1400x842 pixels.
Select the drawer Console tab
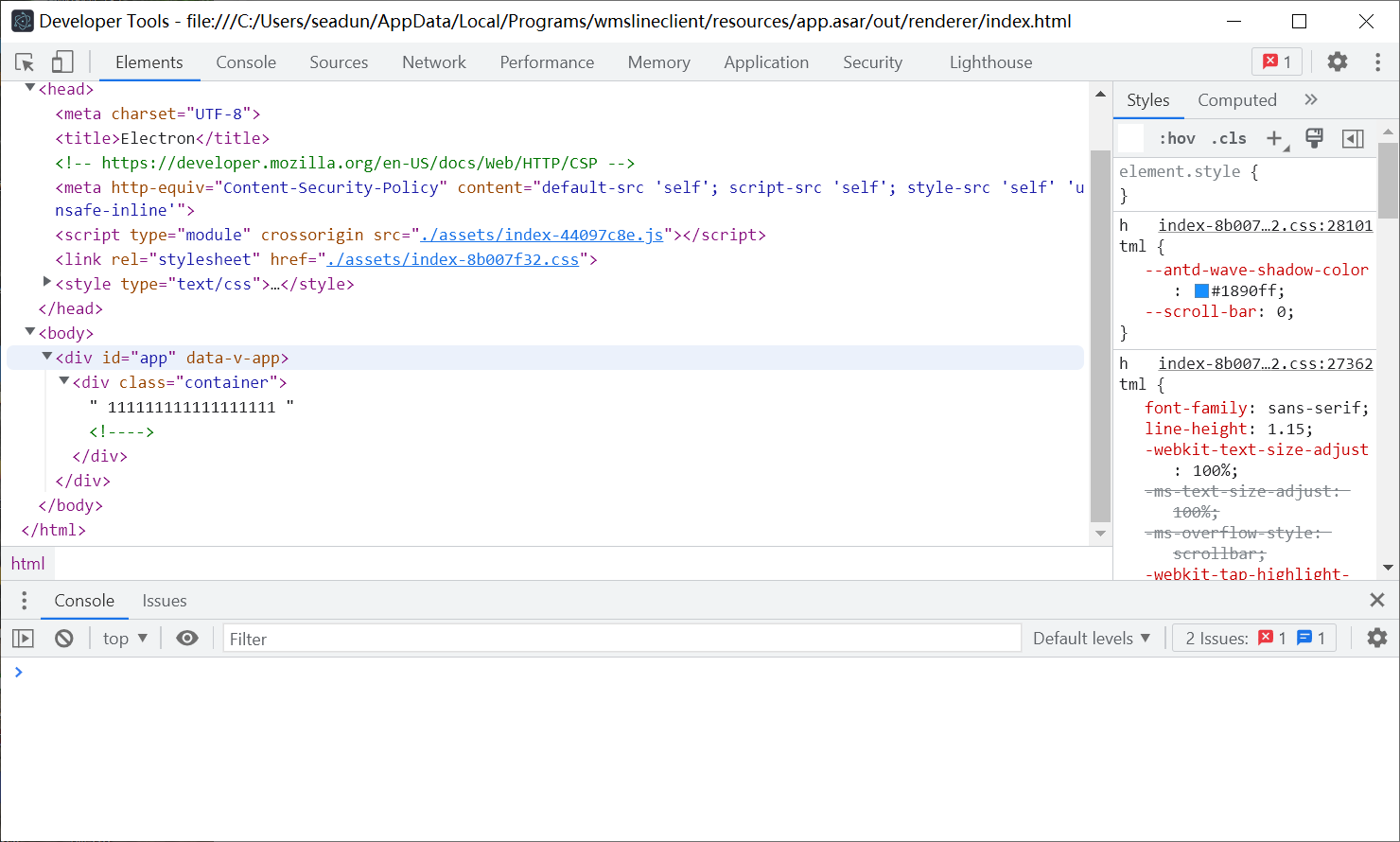[84, 601]
